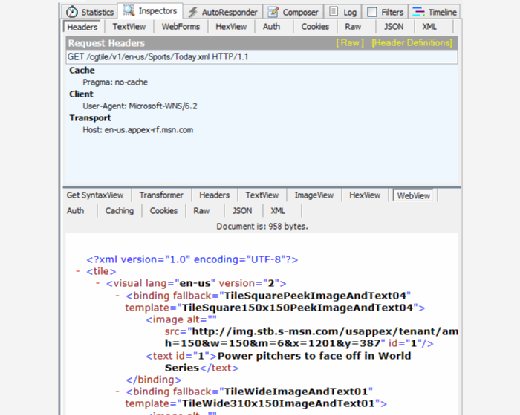Select the request Cookies tab
The width and height of the screenshot is (520, 415).
point(315,27)
